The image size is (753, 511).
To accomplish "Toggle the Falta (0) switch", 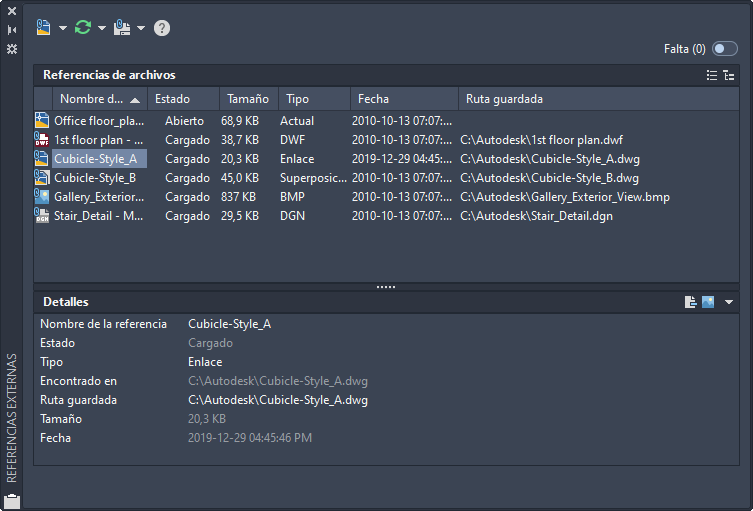I will coord(725,48).
